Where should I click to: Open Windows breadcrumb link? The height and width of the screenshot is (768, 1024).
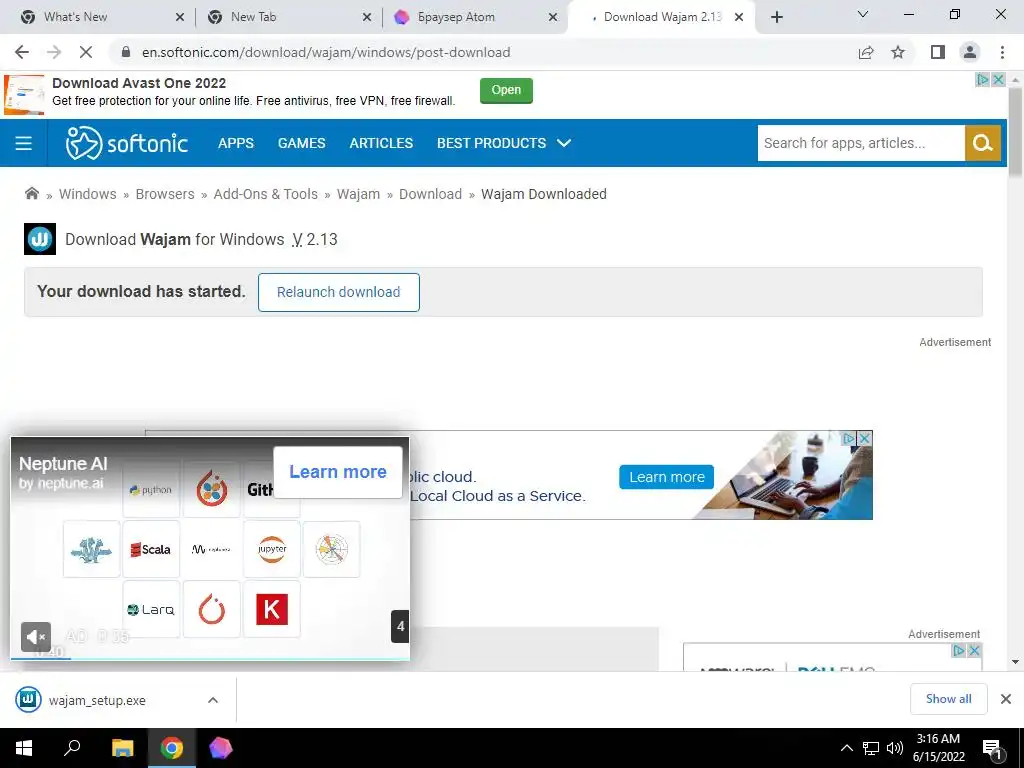tap(88, 194)
